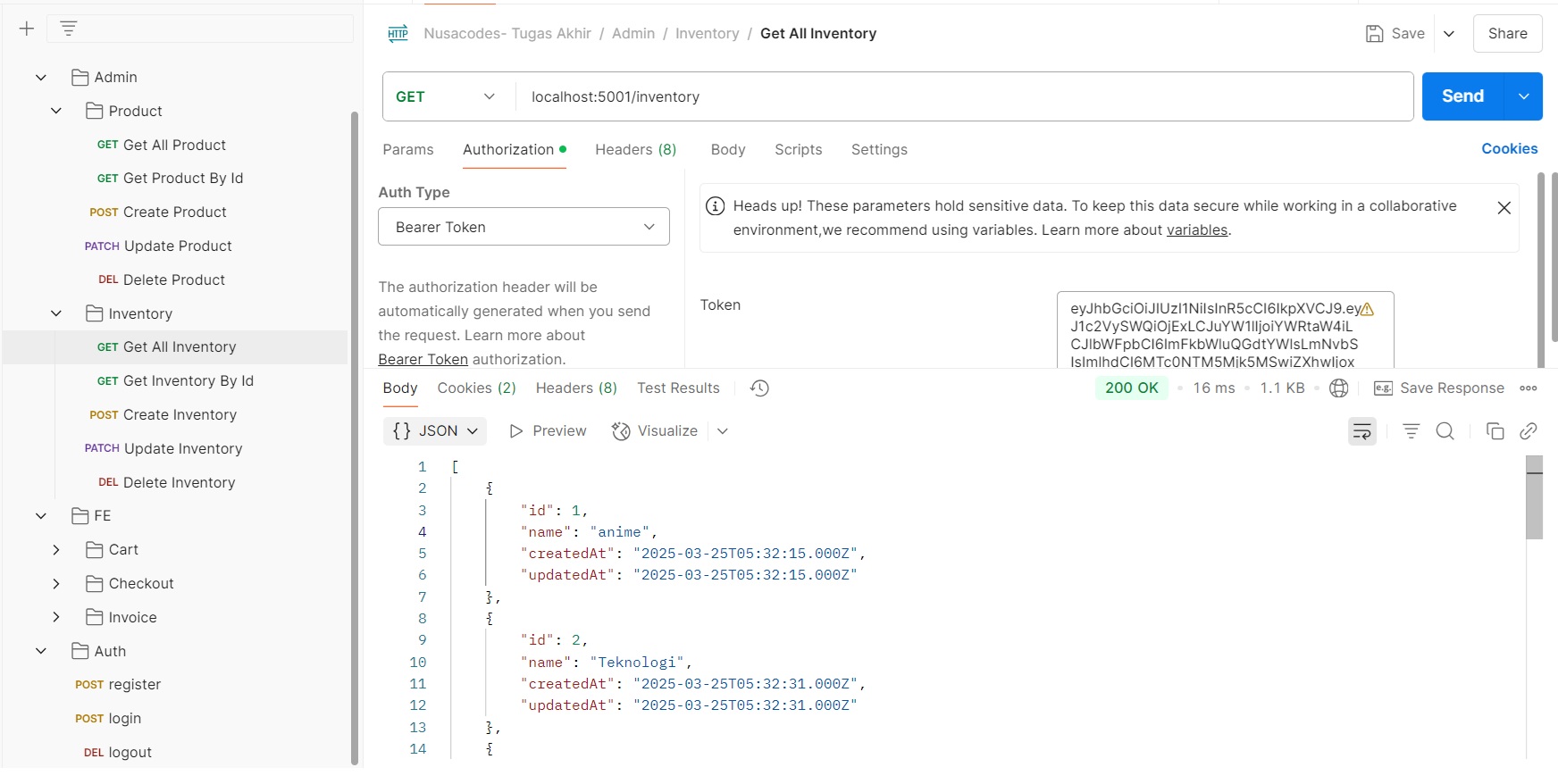This screenshot has height=784, width=1558.
Task: Click the Auth folder icon
Action: click(80, 651)
